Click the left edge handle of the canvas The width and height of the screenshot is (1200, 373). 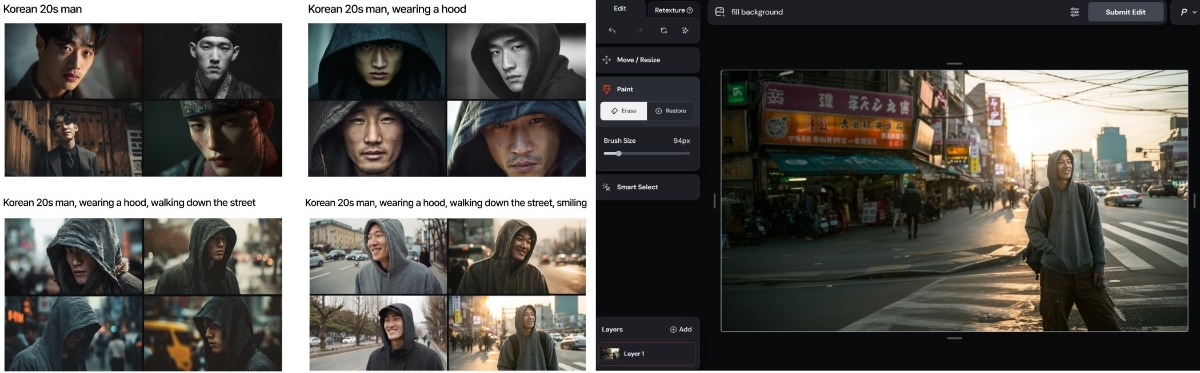point(715,201)
